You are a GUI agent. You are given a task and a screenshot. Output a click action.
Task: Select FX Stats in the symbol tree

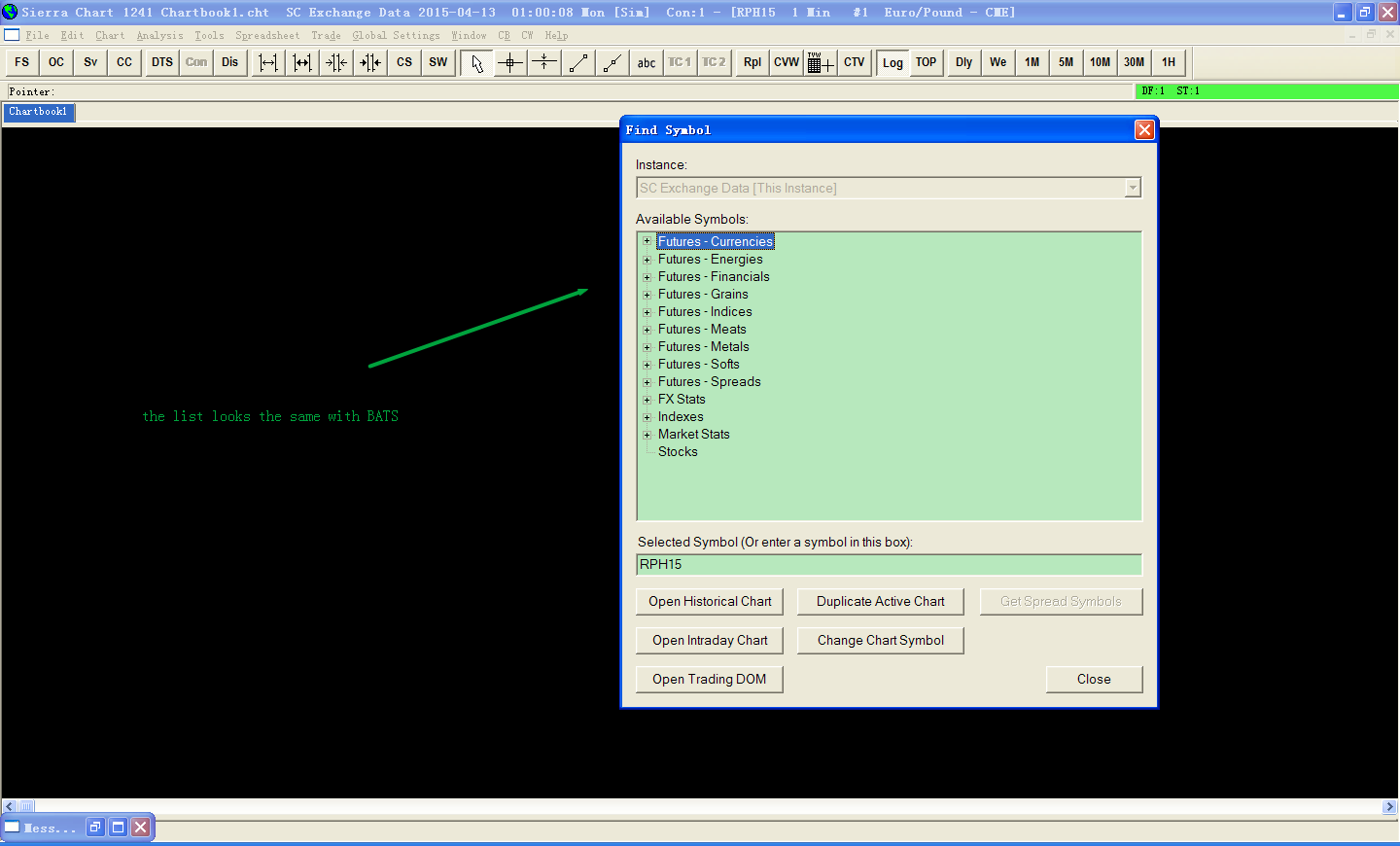point(682,400)
